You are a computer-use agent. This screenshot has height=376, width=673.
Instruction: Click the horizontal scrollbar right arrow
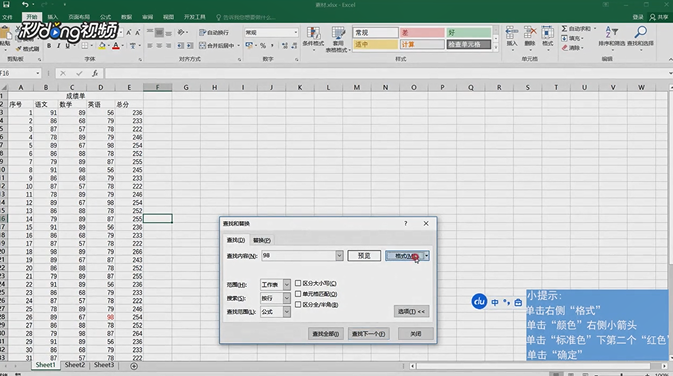(x=665, y=366)
